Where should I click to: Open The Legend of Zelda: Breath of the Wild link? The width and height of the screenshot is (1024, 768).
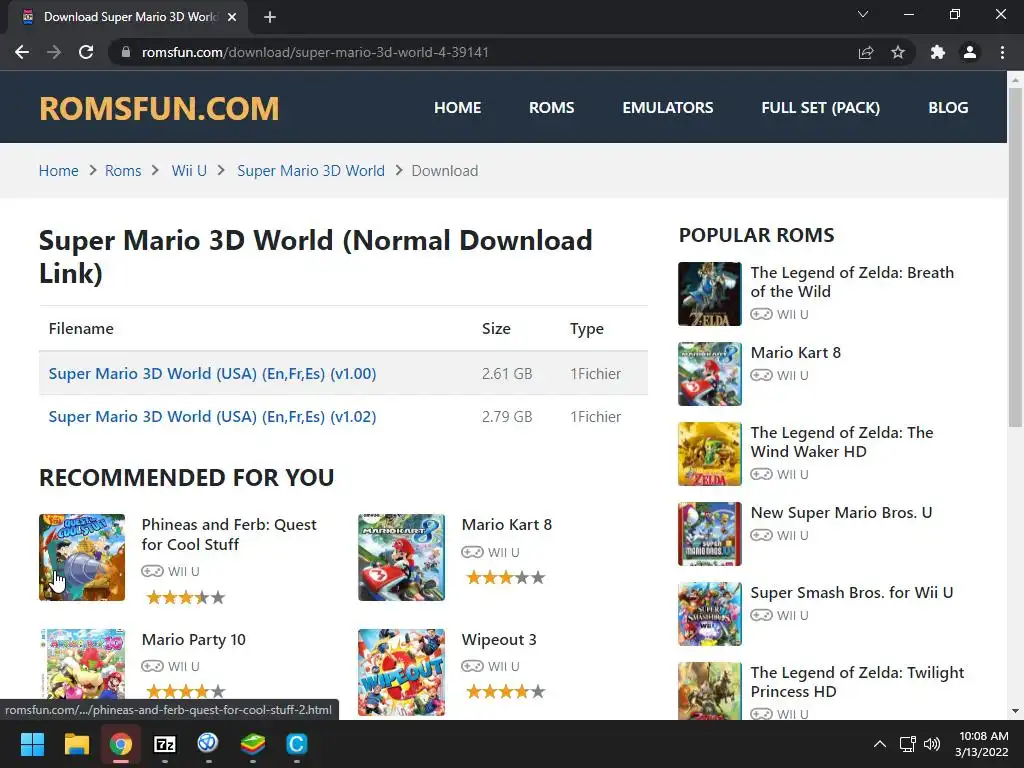tap(852, 282)
